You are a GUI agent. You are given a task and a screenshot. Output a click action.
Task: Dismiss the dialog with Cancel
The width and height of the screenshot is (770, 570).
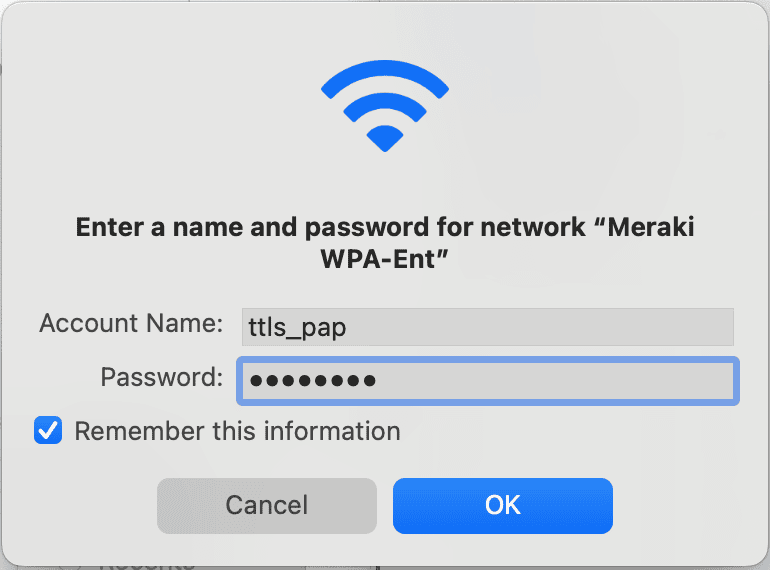click(267, 506)
